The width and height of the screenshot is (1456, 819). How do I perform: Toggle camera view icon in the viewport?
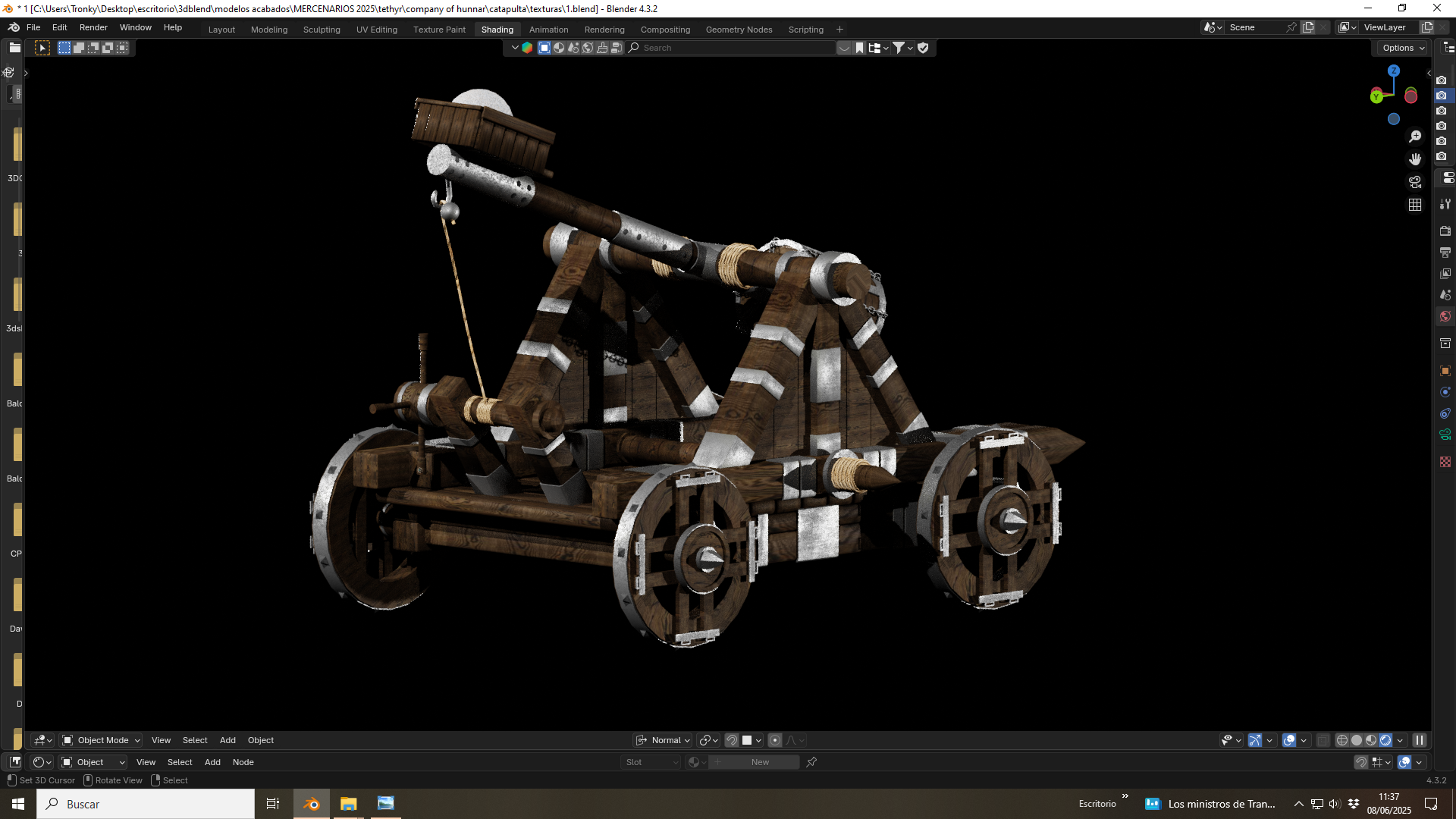tap(1415, 182)
